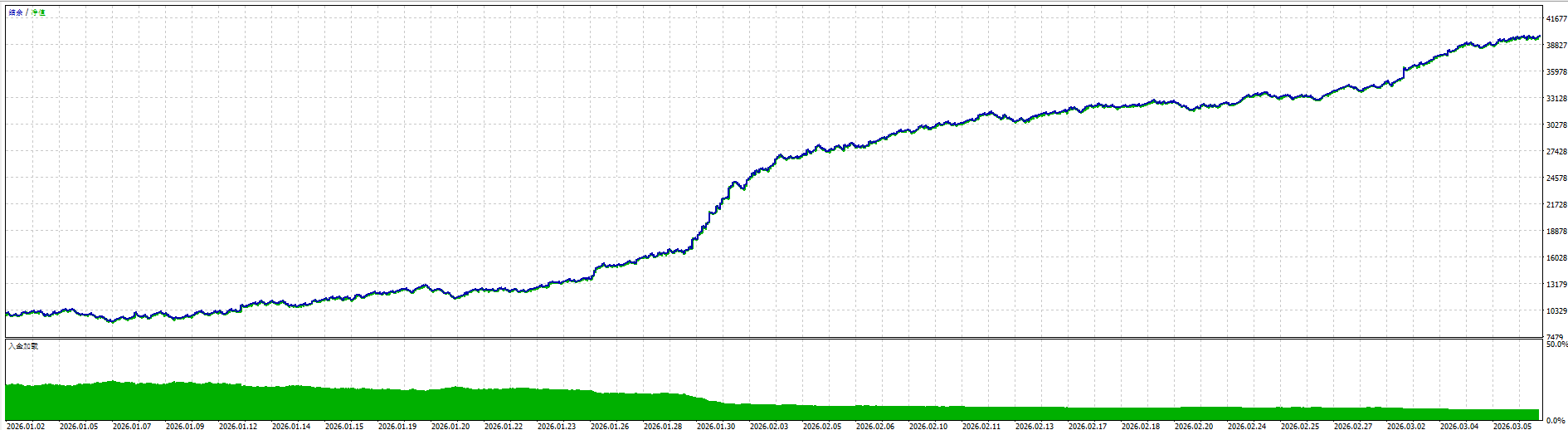The height and width of the screenshot is (430, 1568).
Task: Click the 21728 price axis value
Action: click(x=1556, y=204)
